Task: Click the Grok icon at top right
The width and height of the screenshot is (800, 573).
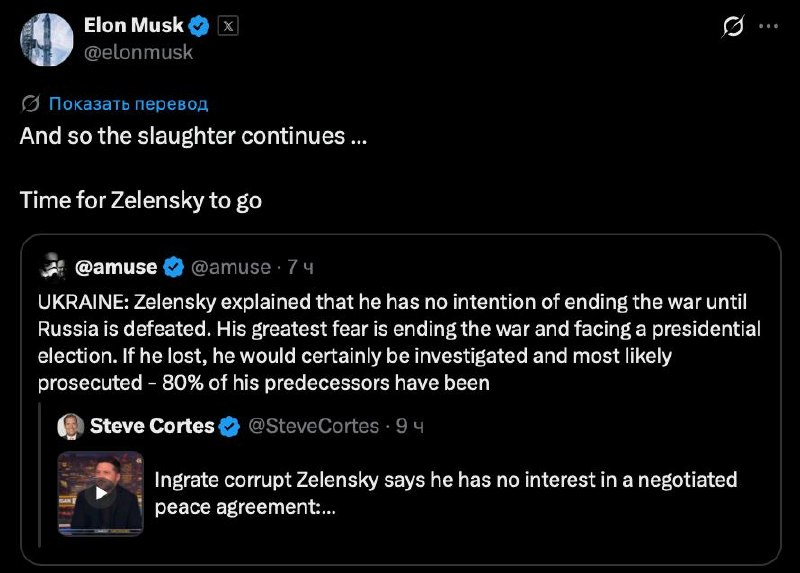Action: pyautogui.click(x=733, y=26)
